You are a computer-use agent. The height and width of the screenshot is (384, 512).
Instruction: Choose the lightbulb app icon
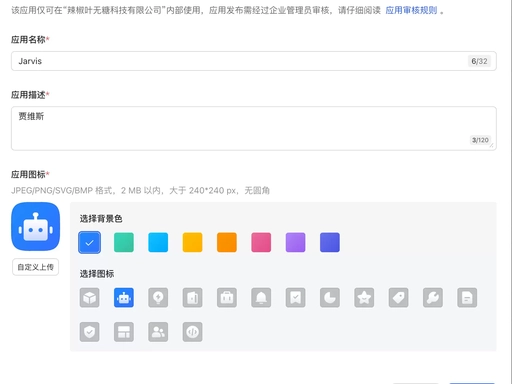point(158,297)
